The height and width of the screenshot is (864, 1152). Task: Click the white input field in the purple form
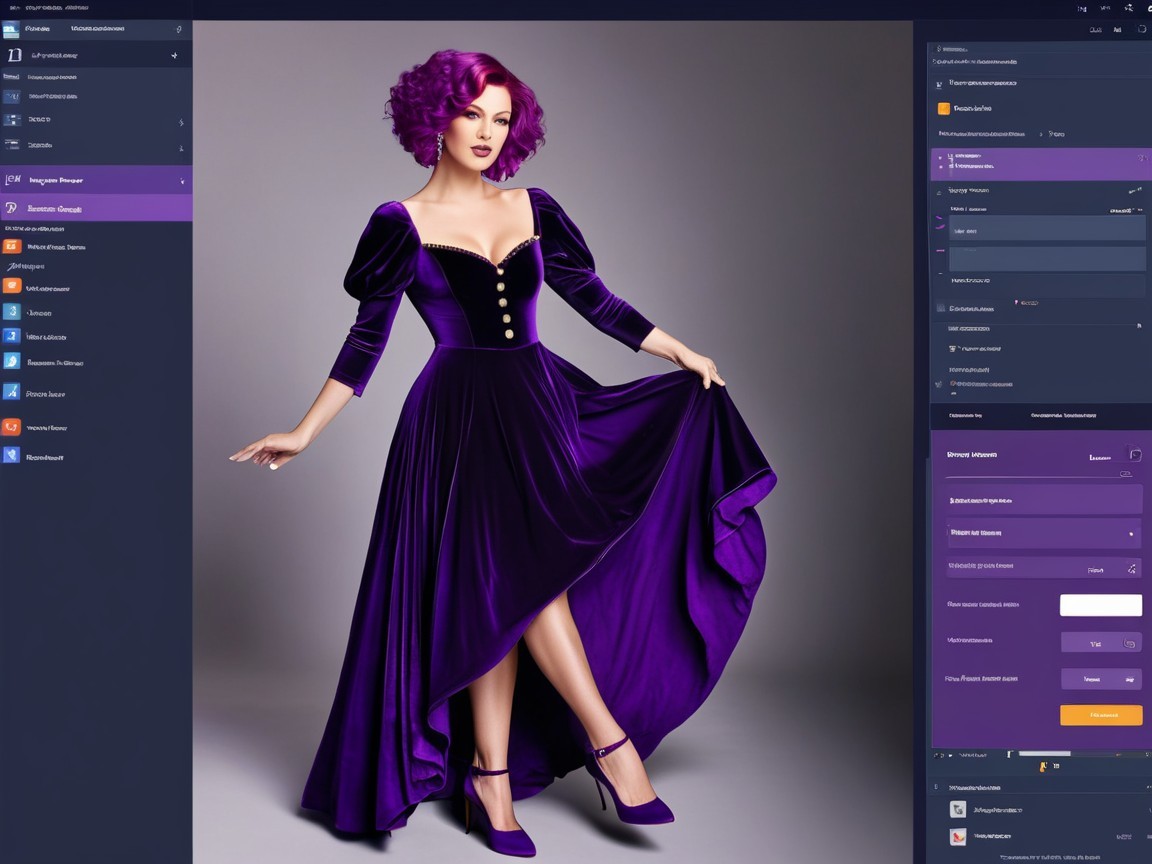point(1100,605)
